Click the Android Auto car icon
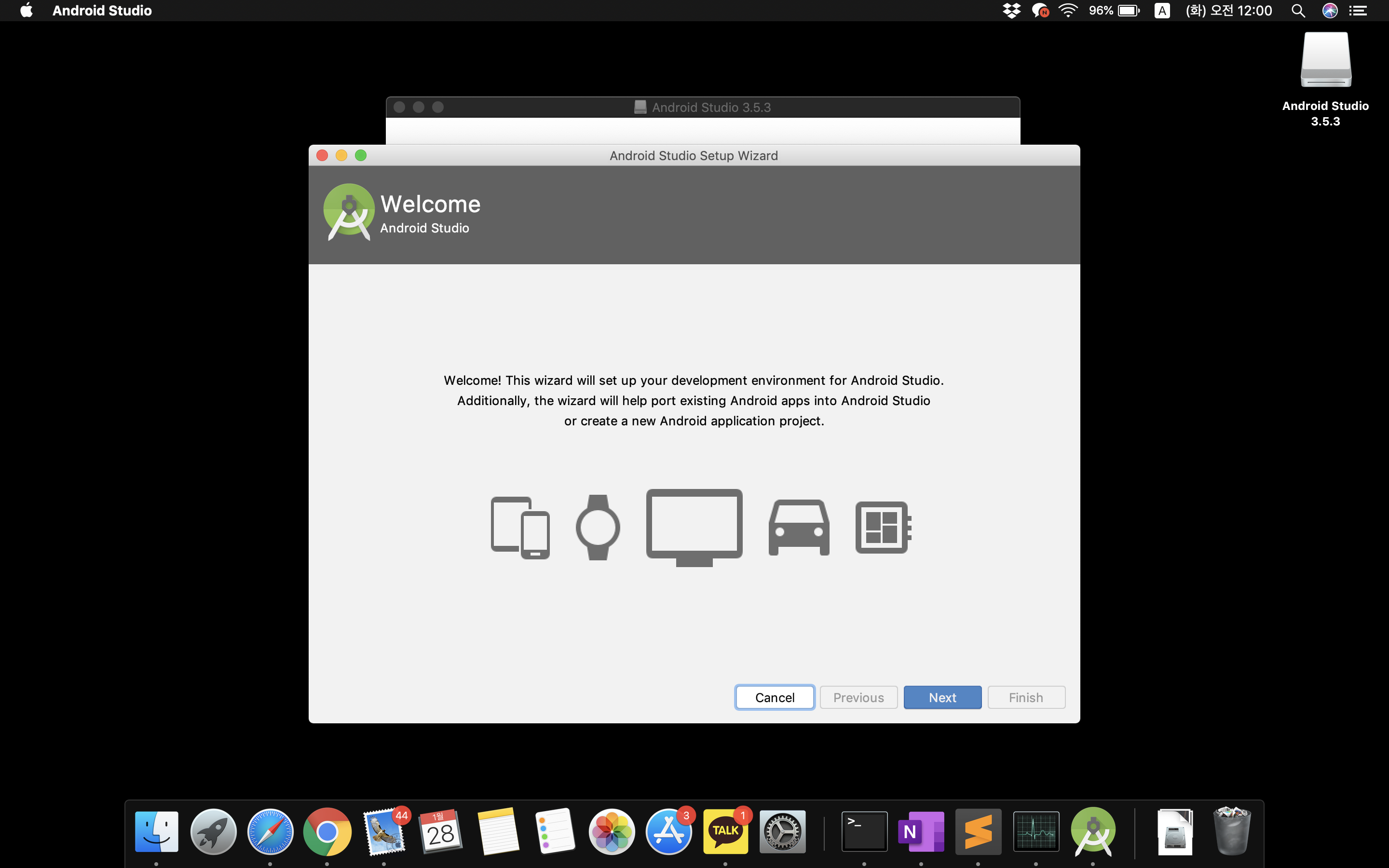Image resolution: width=1389 pixels, height=868 pixels. pos(798,527)
